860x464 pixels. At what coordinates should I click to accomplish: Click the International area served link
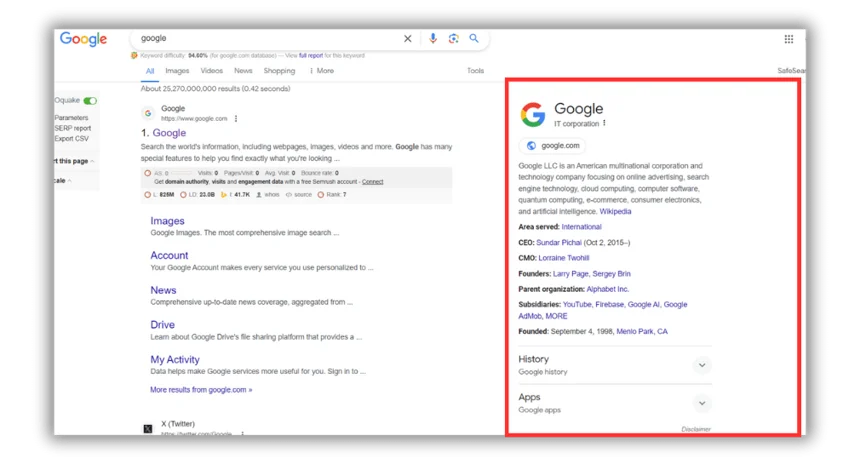581,227
